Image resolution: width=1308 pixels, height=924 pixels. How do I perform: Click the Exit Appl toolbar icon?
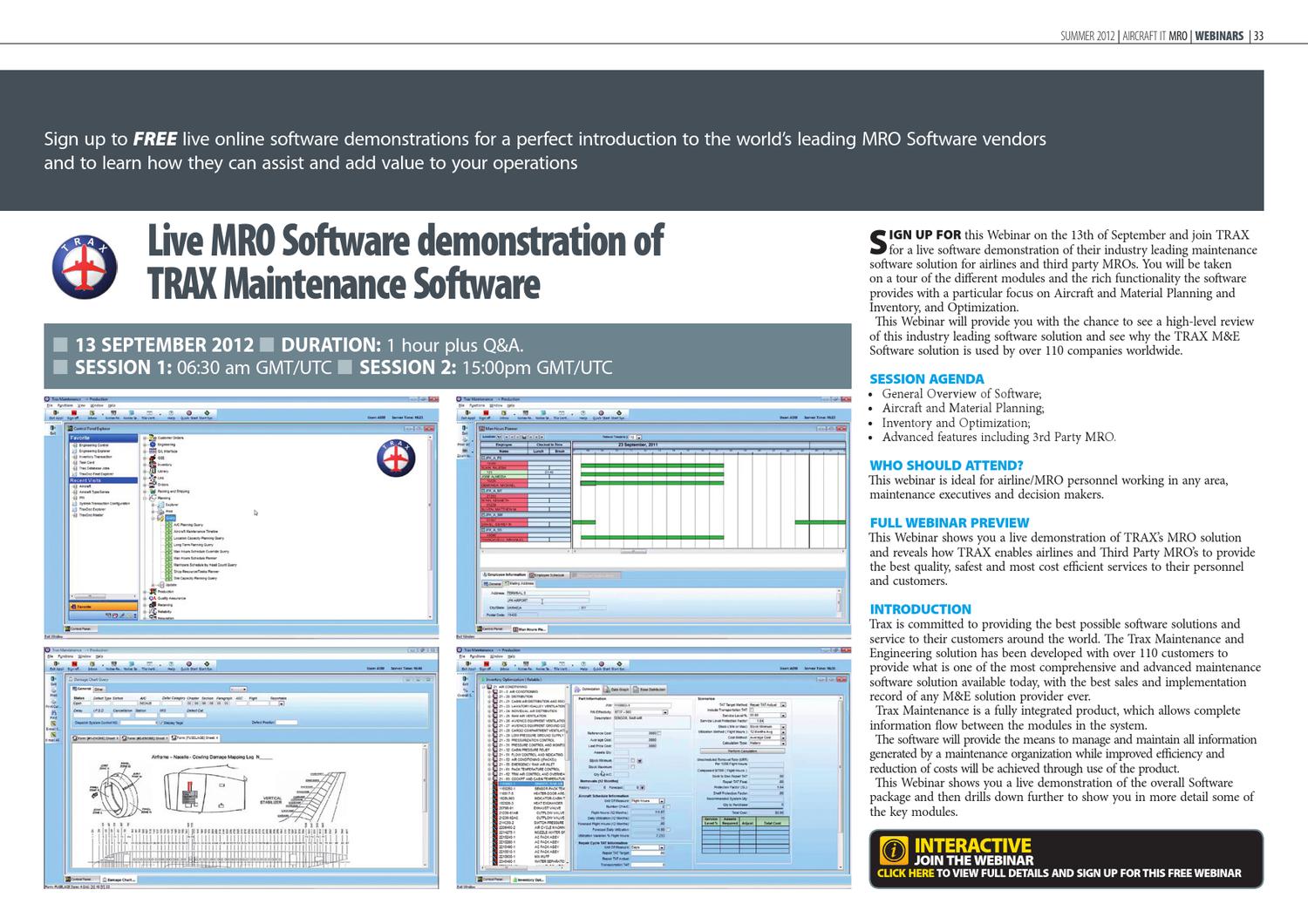(55, 413)
